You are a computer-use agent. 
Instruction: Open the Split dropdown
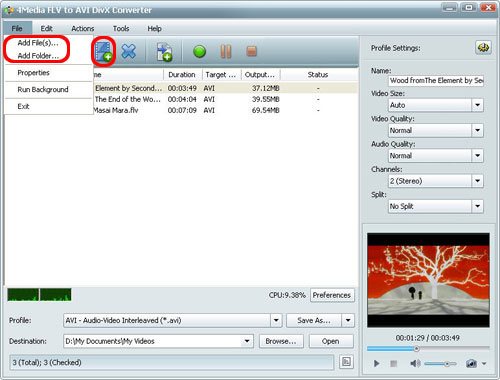click(477, 206)
